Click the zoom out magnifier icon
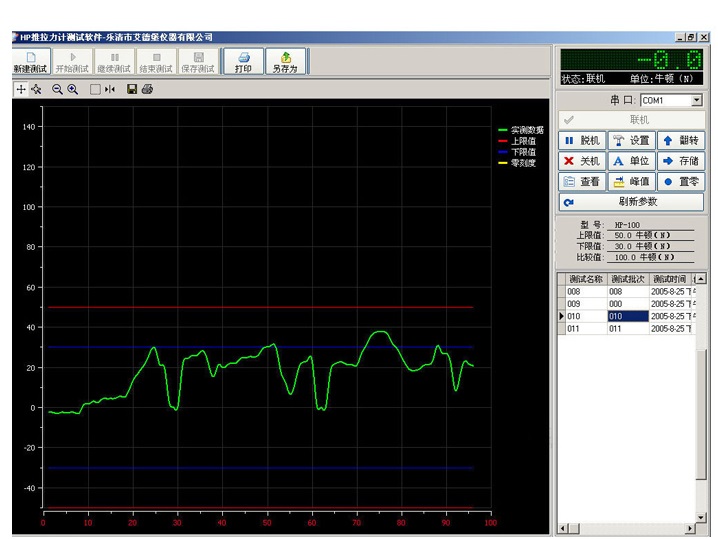Screen dimensions: 718x539 57,89
